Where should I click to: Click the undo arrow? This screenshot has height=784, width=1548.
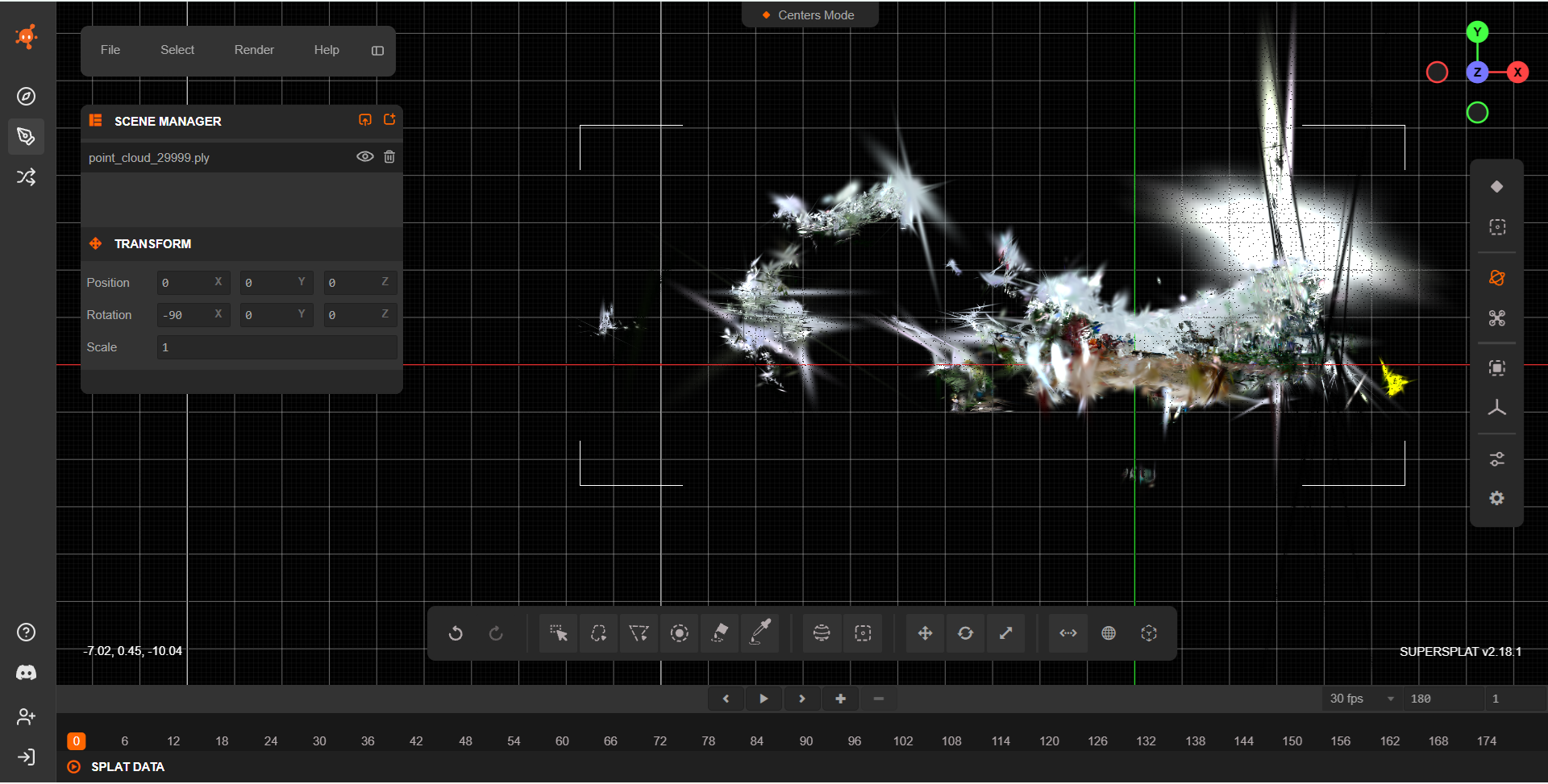456,633
